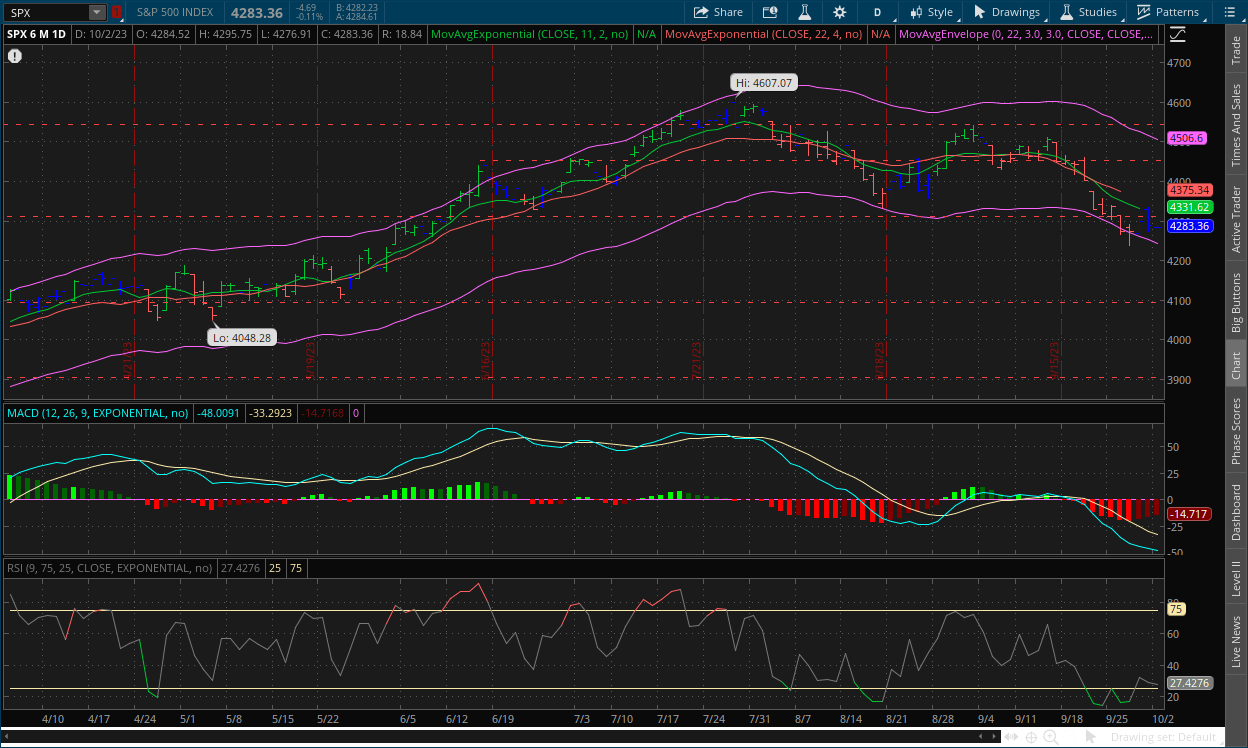The width and height of the screenshot is (1248, 748).
Task: Click the RSI 27.4276 value tag
Action: (1190, 683)
